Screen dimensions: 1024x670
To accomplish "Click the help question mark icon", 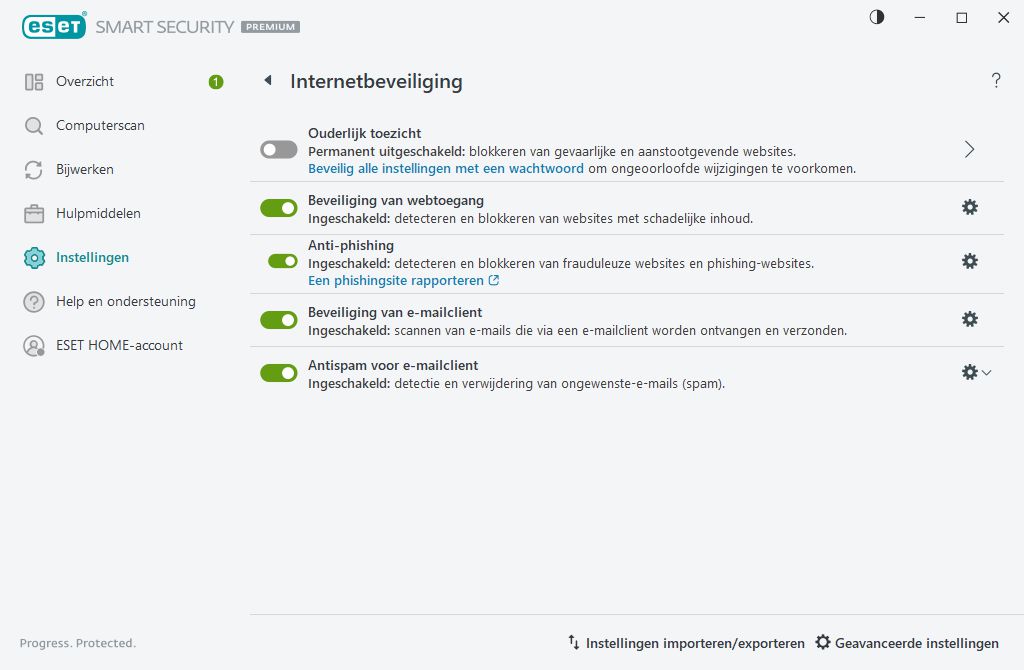I will coord(996,80).
